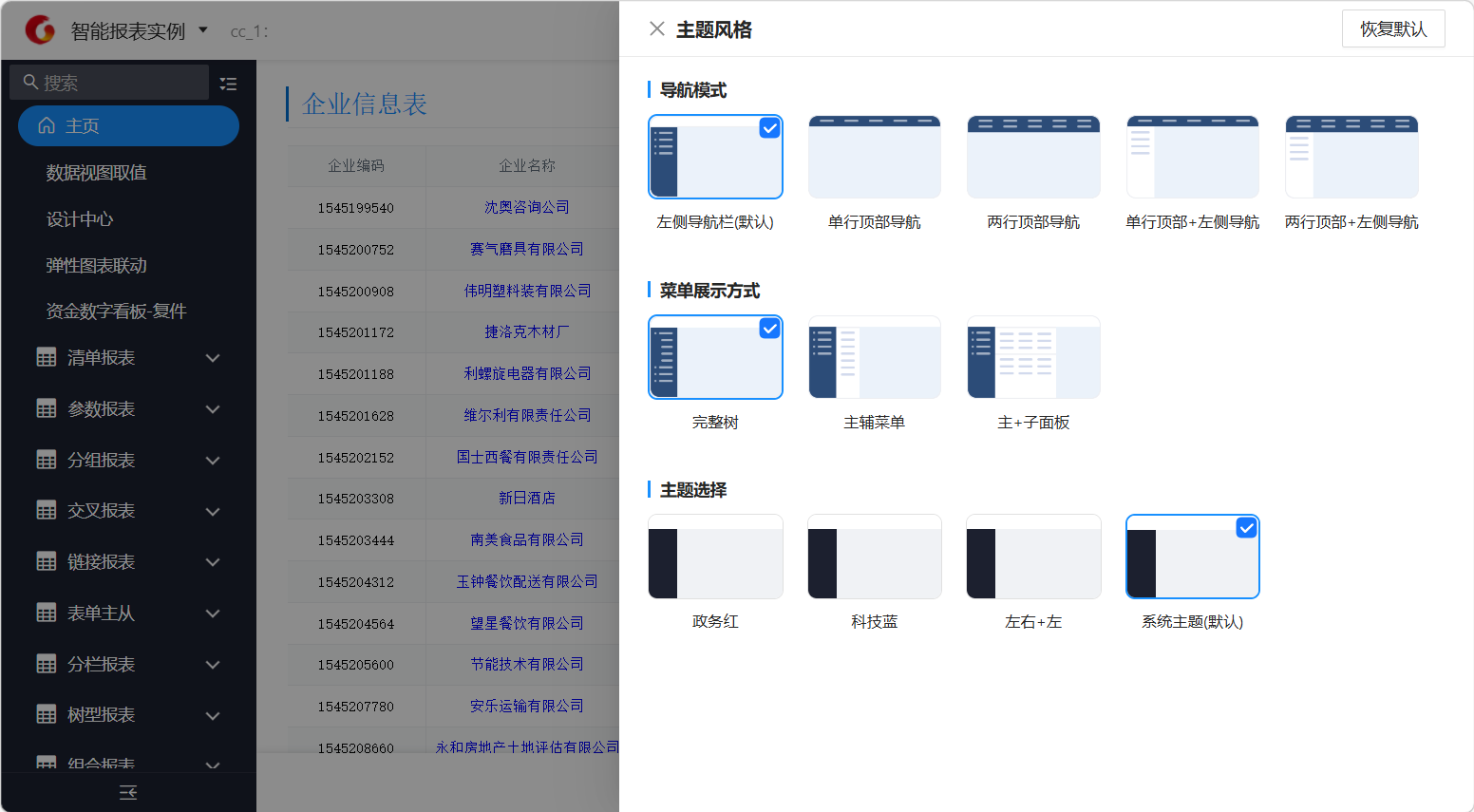Click the home icon in 主页 item

[47, 125]
